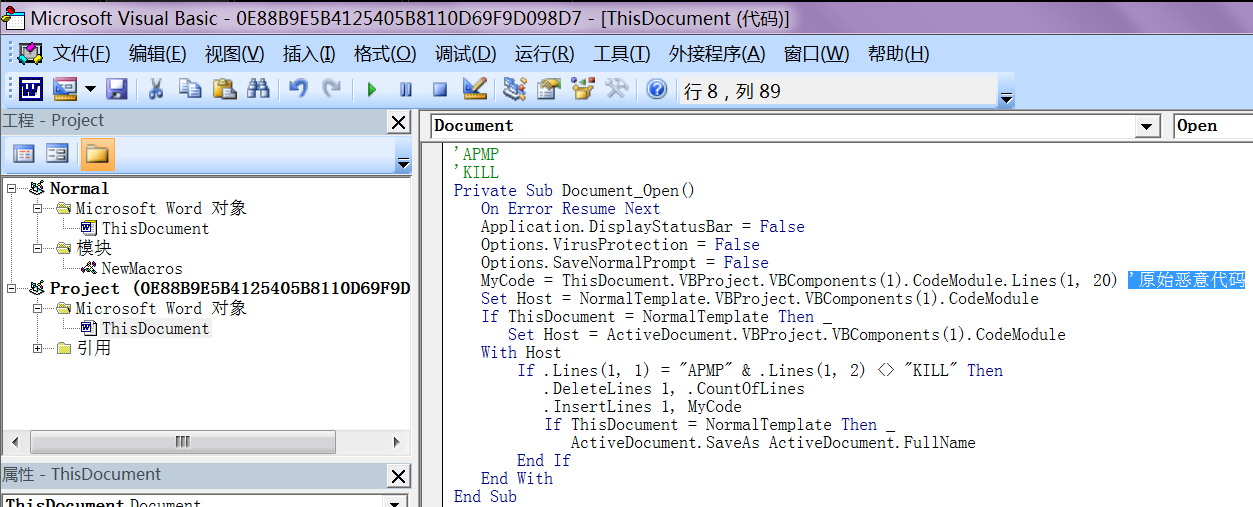Open the 格式(O) menu

click(385, 53)
